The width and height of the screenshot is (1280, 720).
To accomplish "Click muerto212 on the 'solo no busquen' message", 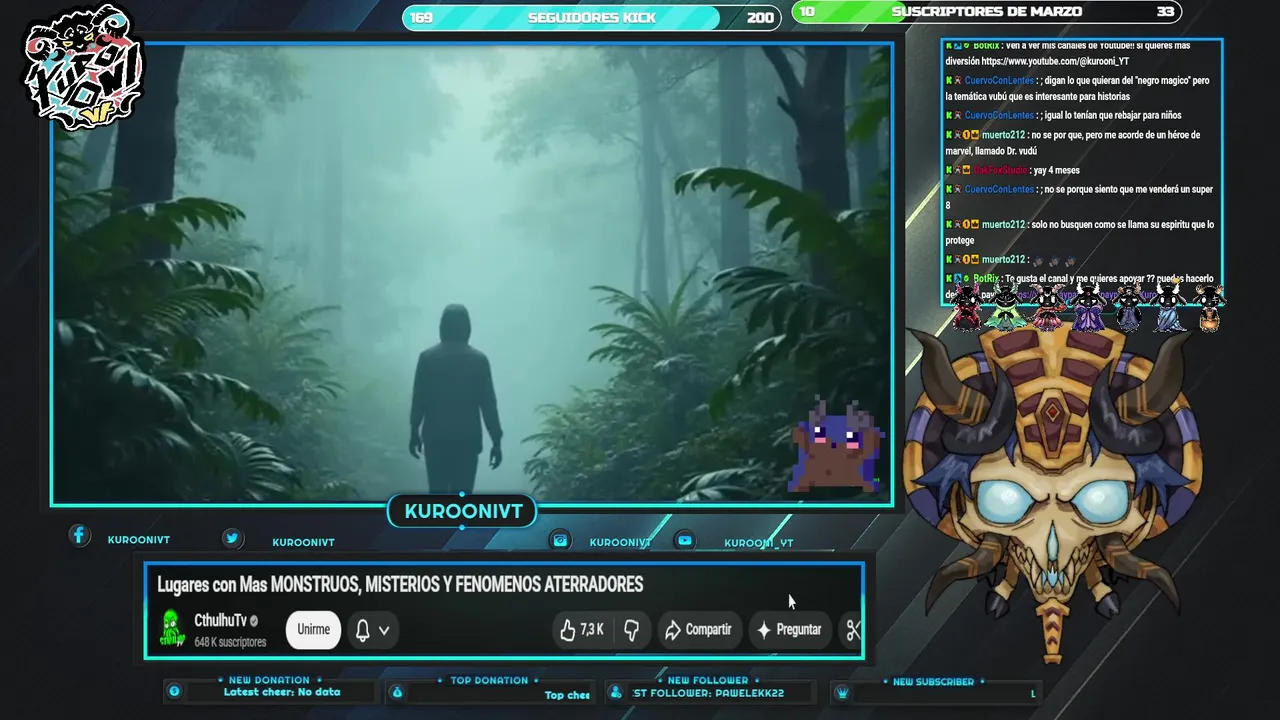I will tap(1003, 225).
